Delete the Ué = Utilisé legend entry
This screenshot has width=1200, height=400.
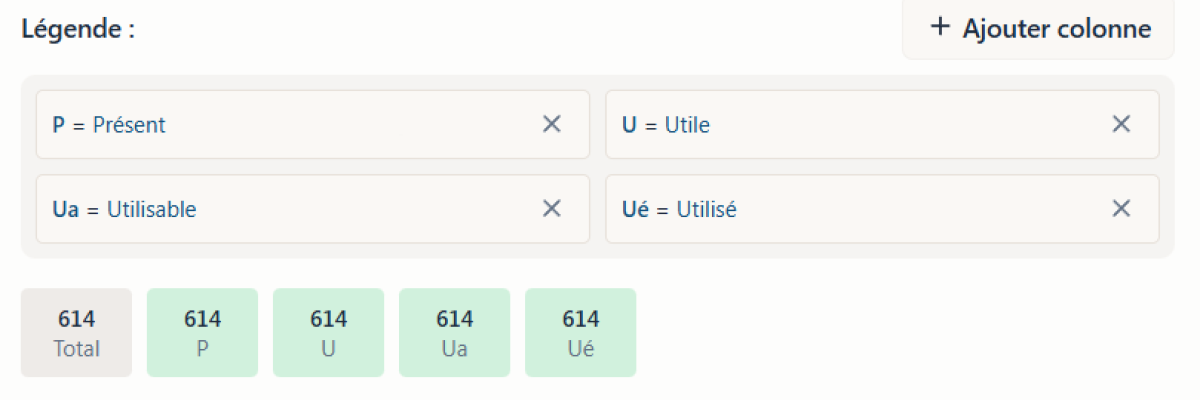point(1121,208)
